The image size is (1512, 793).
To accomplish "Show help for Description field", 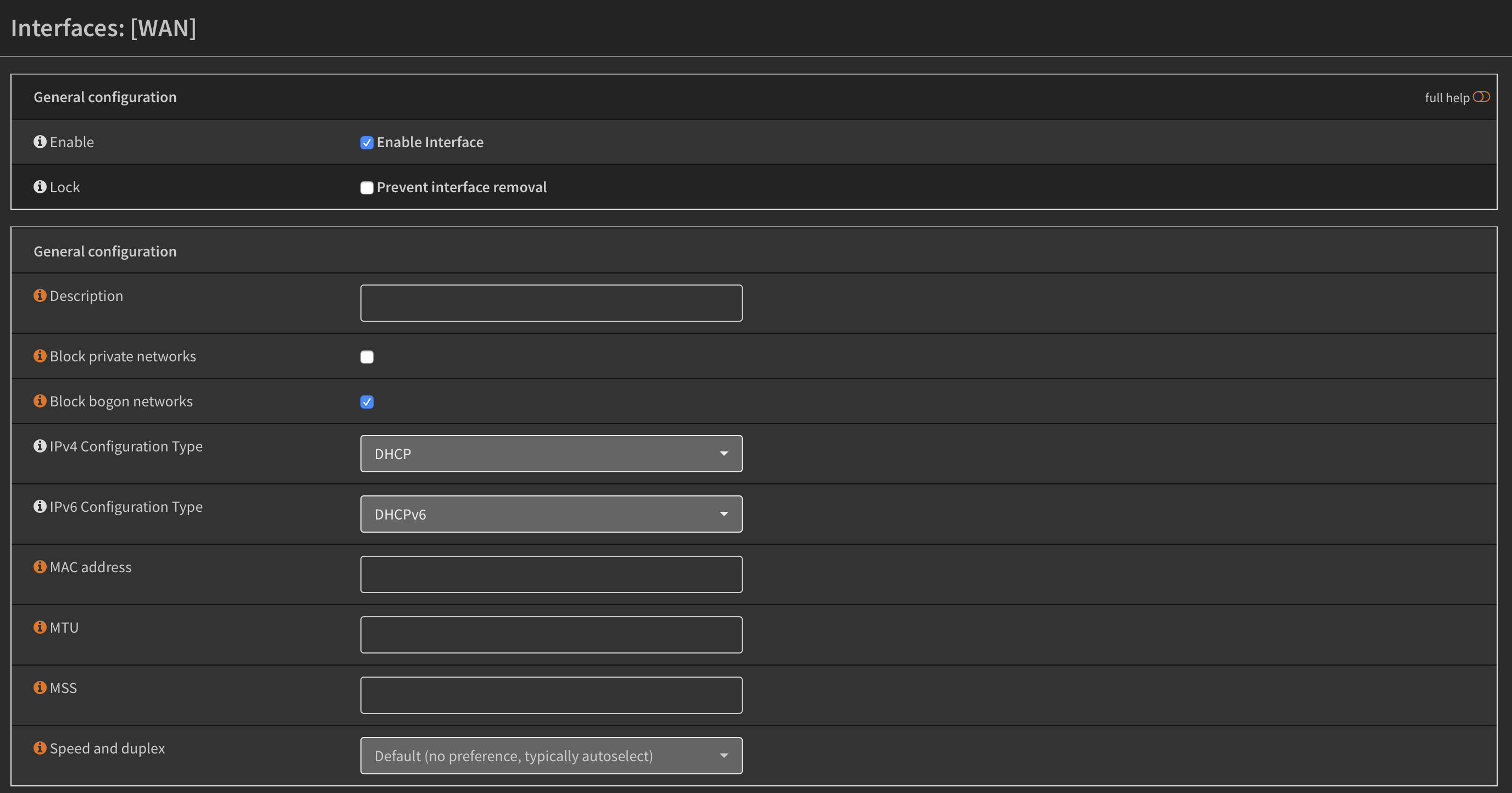I will (40, 295).
